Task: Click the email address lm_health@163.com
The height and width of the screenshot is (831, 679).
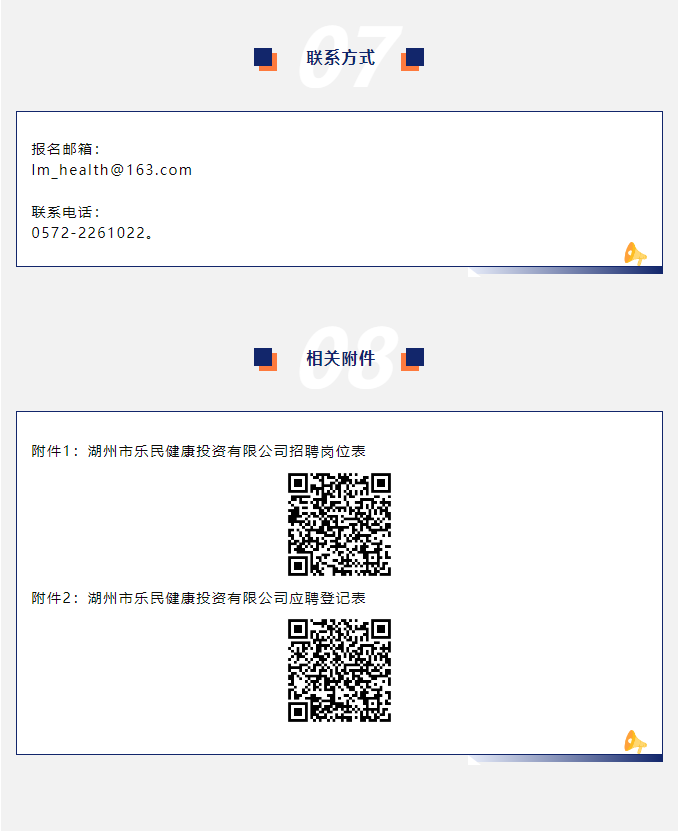Action: tap(111, 170)
